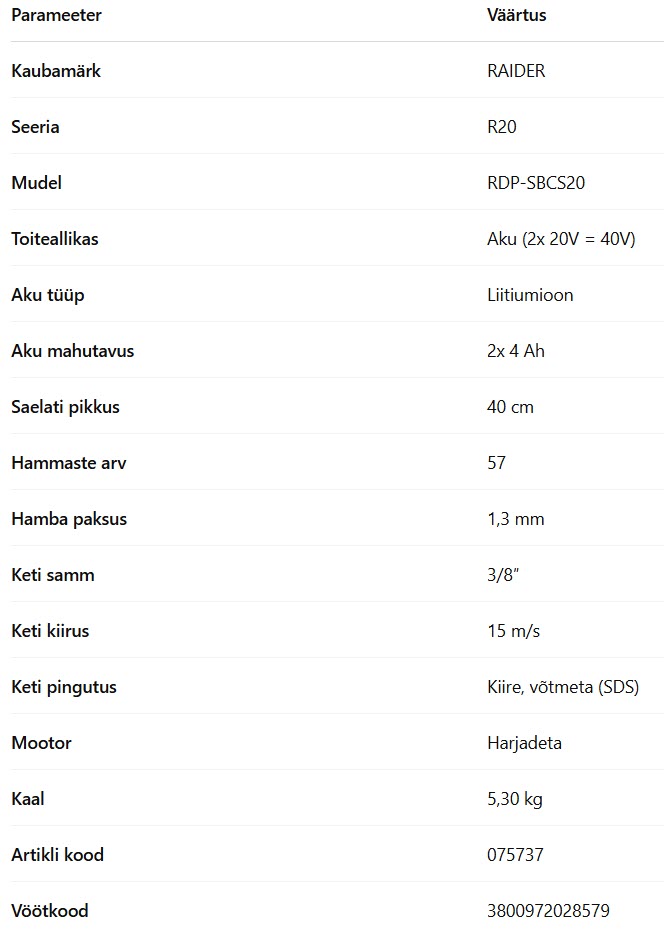This screenshot has height=930, width=664.
Task: Select the Aku (2x 20V = 40V) value
Action: (x=561, y=238)
